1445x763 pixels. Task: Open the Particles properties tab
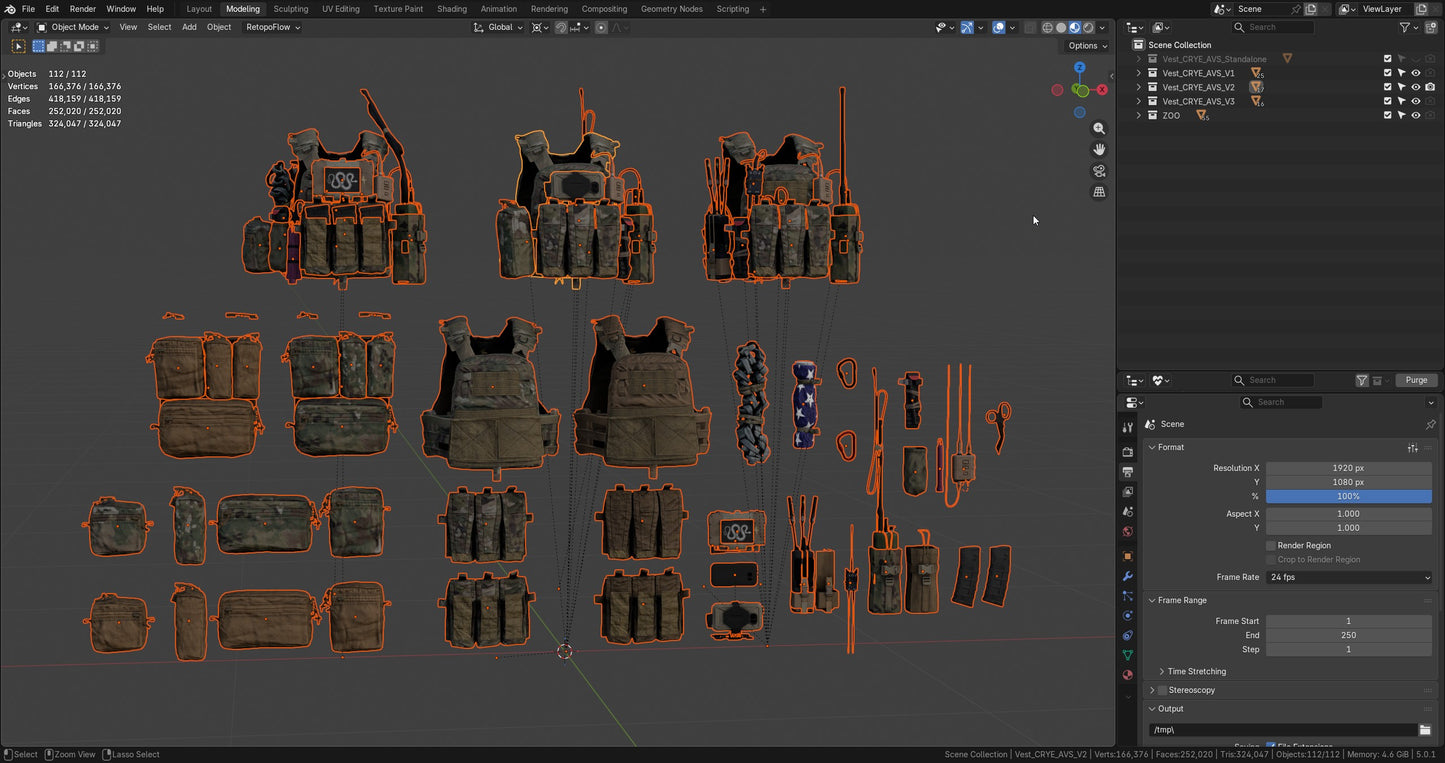pyautogui.click(x=1128, y=596)
